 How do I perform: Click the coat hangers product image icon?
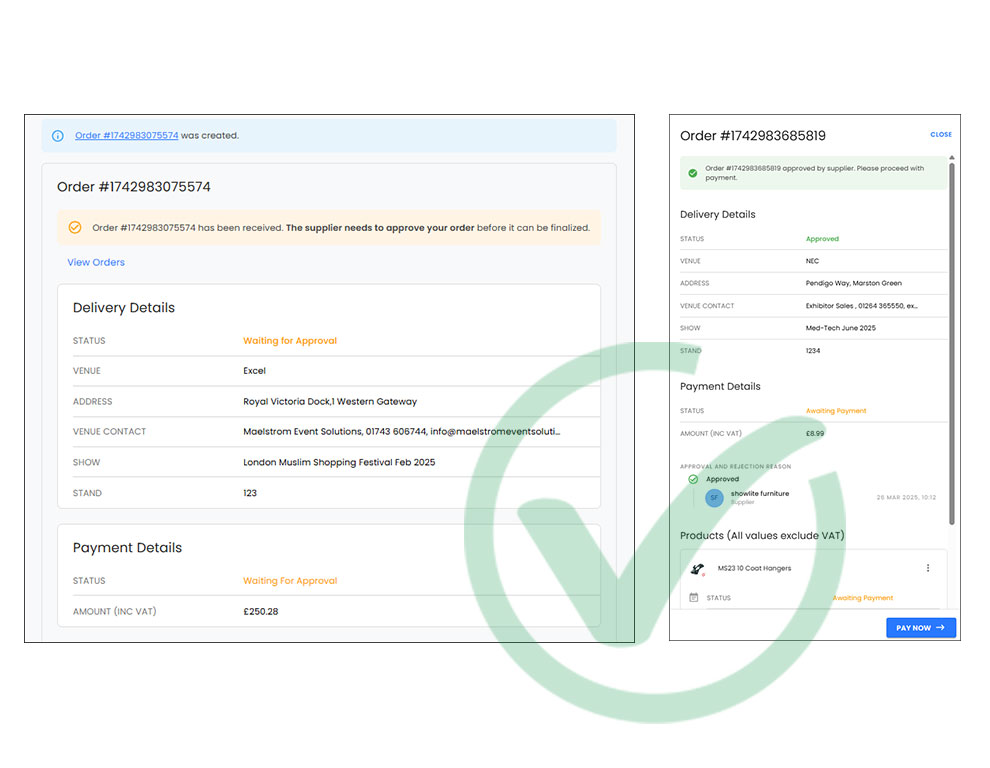coord(697,569)
